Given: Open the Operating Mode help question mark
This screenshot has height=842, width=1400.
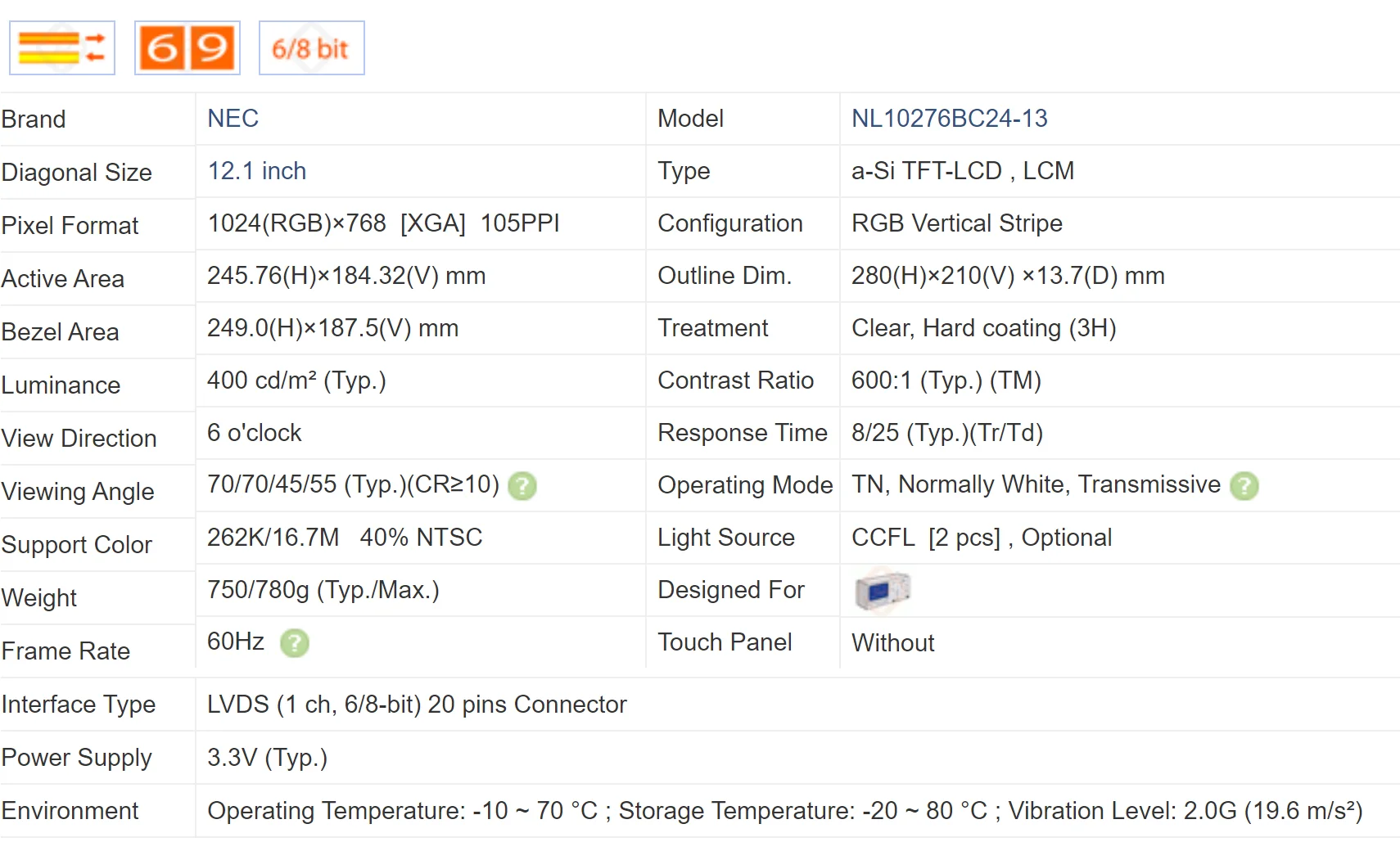Looking at the screenshot, I should pos(1244,486).
